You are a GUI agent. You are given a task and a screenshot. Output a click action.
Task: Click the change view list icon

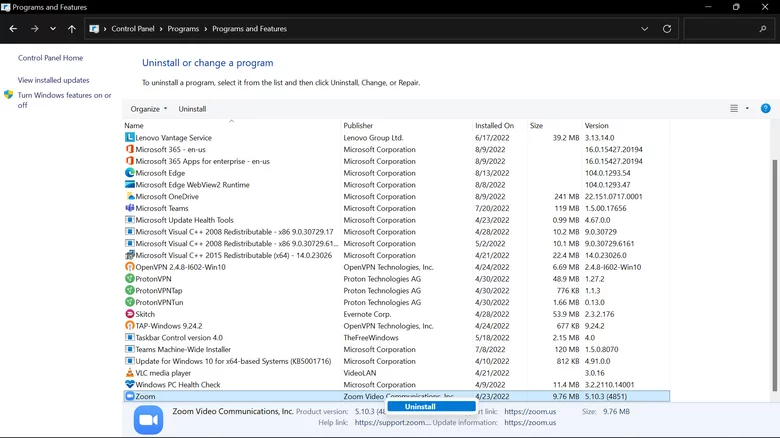click(x=734, y=109)
